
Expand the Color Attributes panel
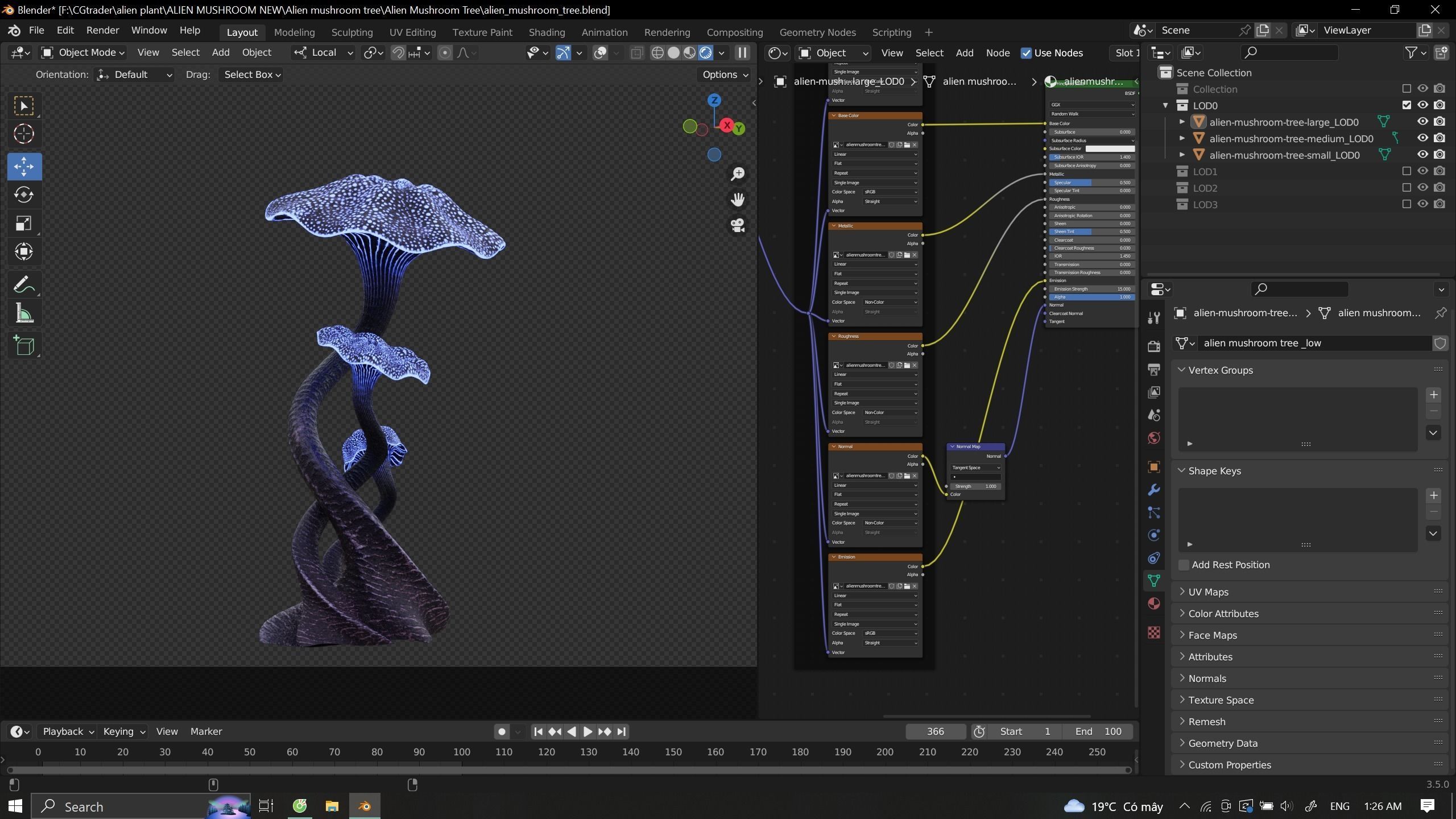point(1223,614)
